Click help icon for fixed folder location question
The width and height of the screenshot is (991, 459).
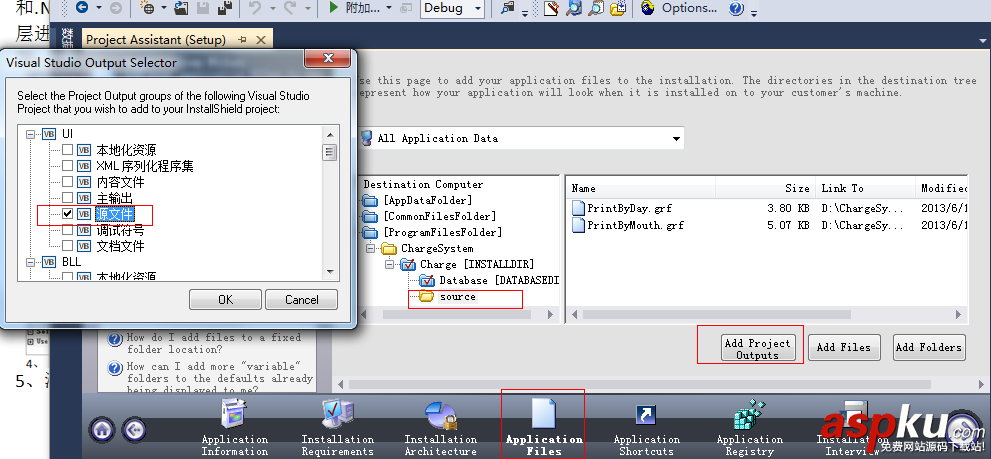coord(115,340)
